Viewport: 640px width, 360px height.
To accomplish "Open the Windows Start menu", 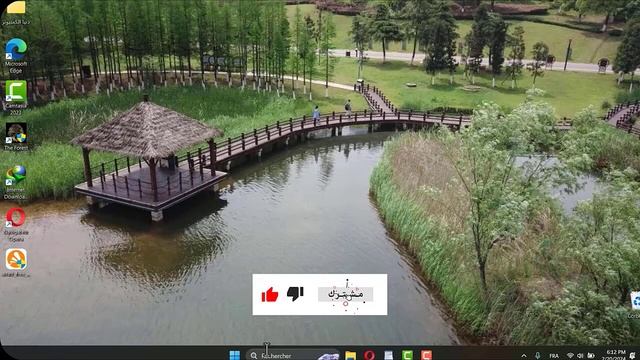I will [235, 355].
